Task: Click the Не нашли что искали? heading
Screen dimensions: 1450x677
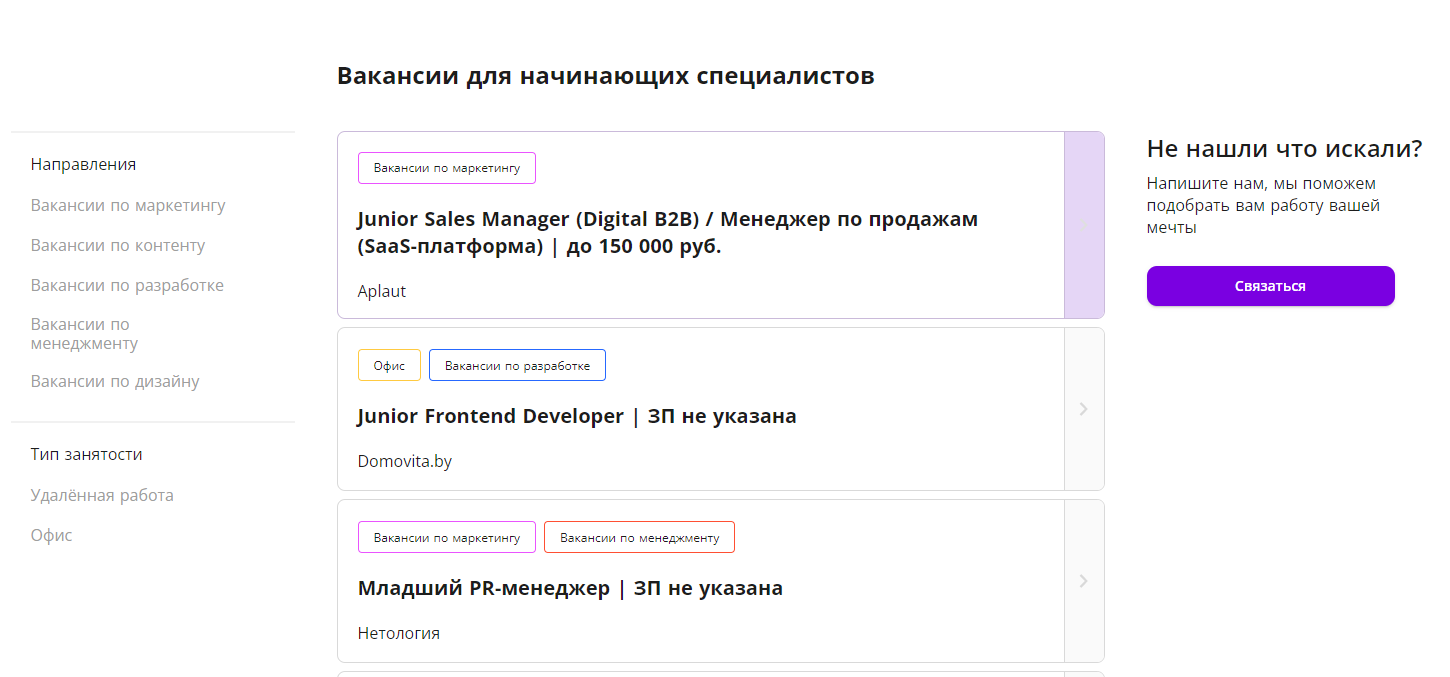Action: point(1285,149)
